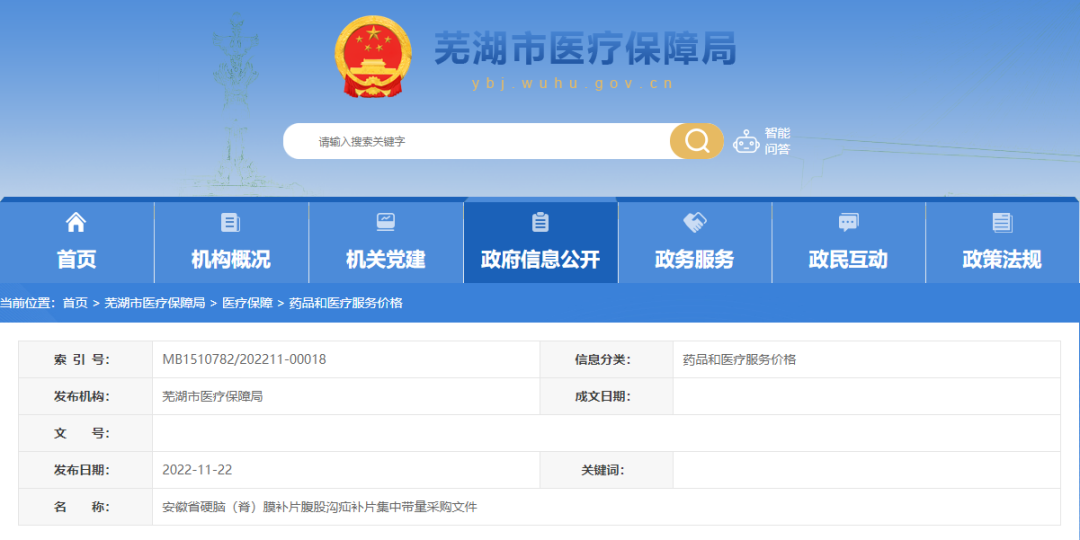Type in the 请输入搜索关键字 search field
The image size is (1080, 540).
480,141
